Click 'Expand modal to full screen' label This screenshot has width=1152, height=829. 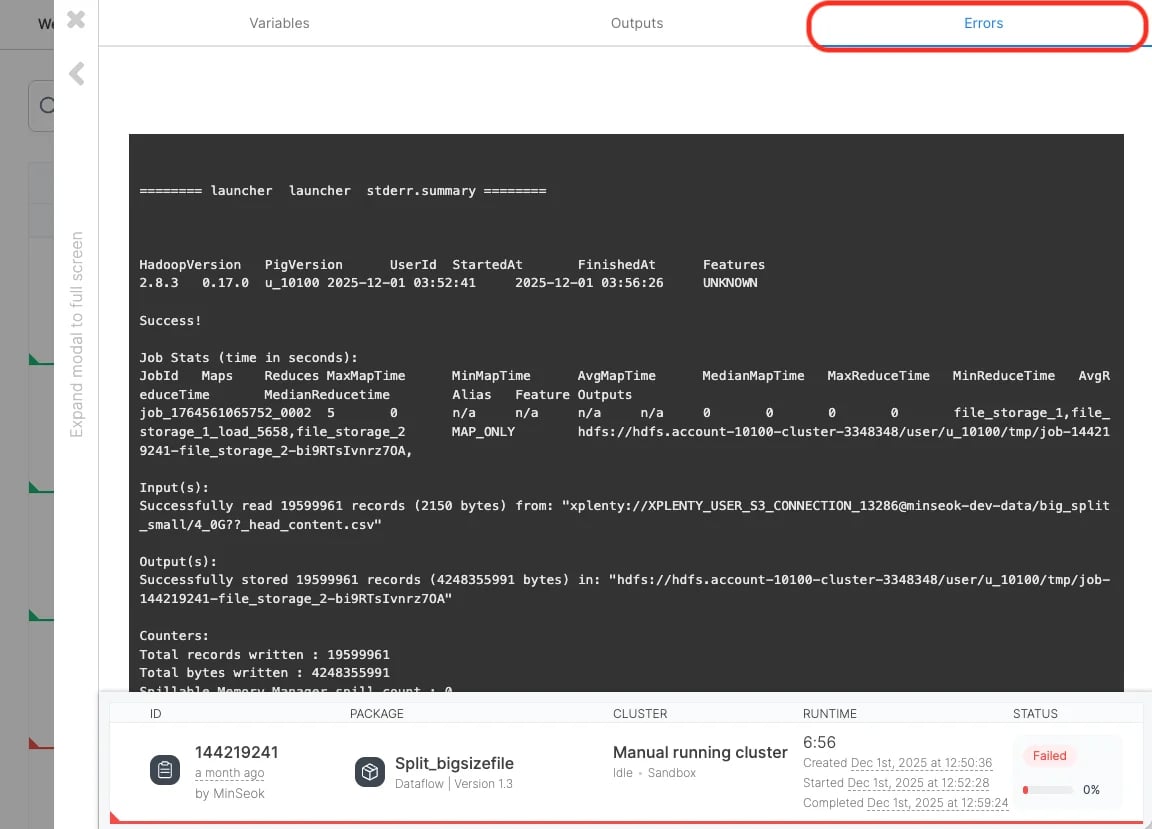coord(76,334)
